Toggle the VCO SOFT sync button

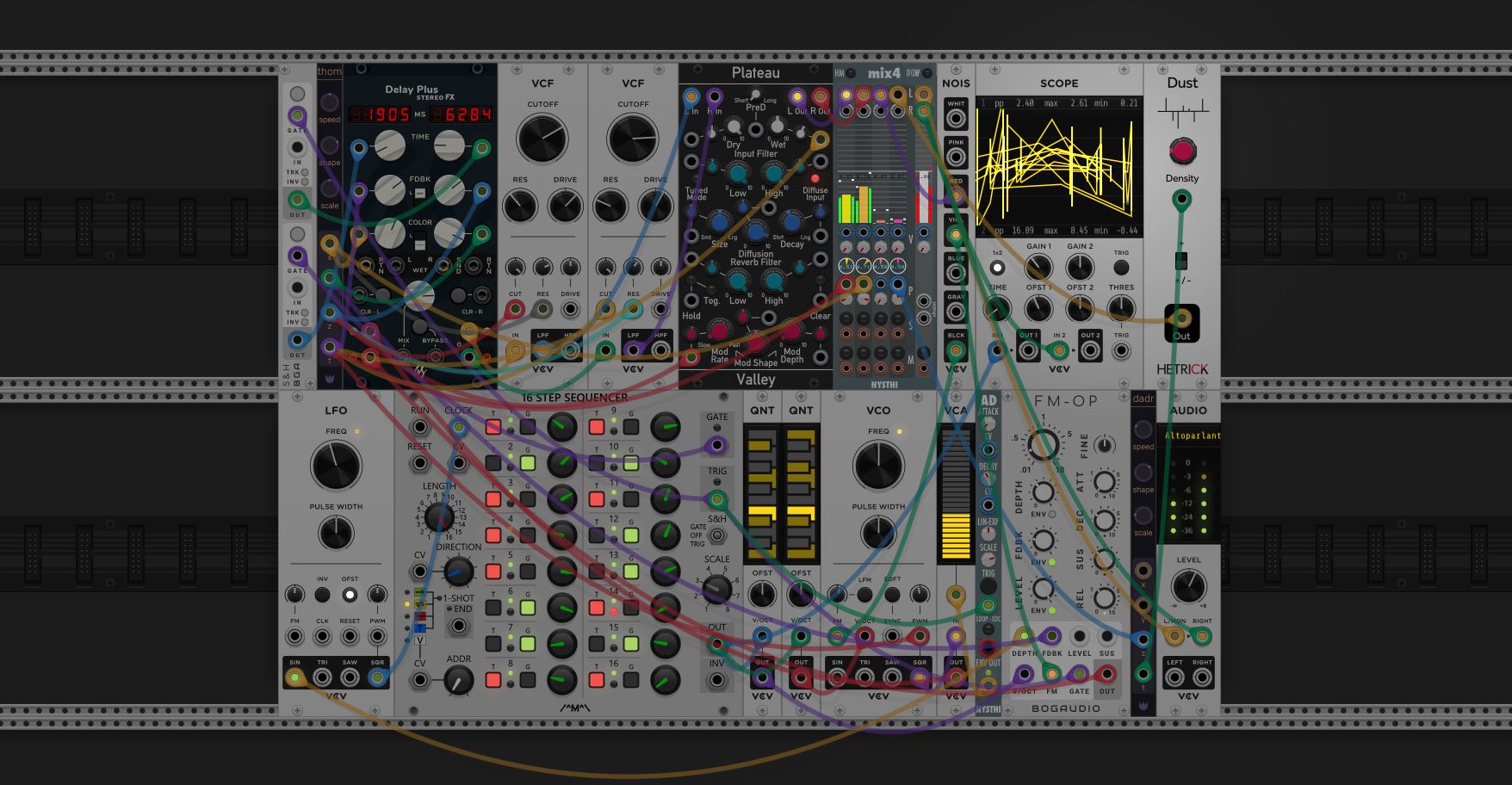pyautogui.click(x=892, y=595)
